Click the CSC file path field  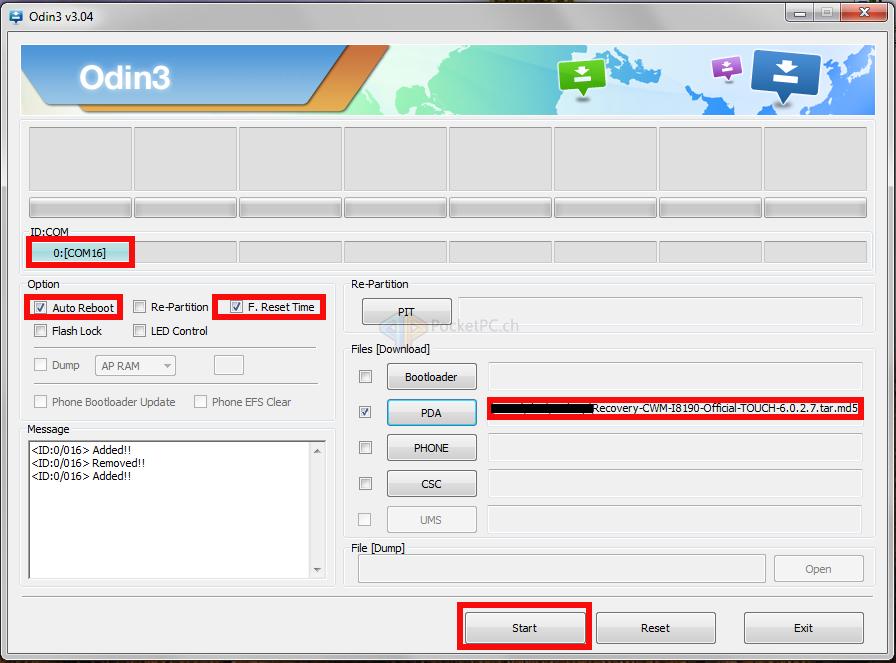[x=675, y=484]
